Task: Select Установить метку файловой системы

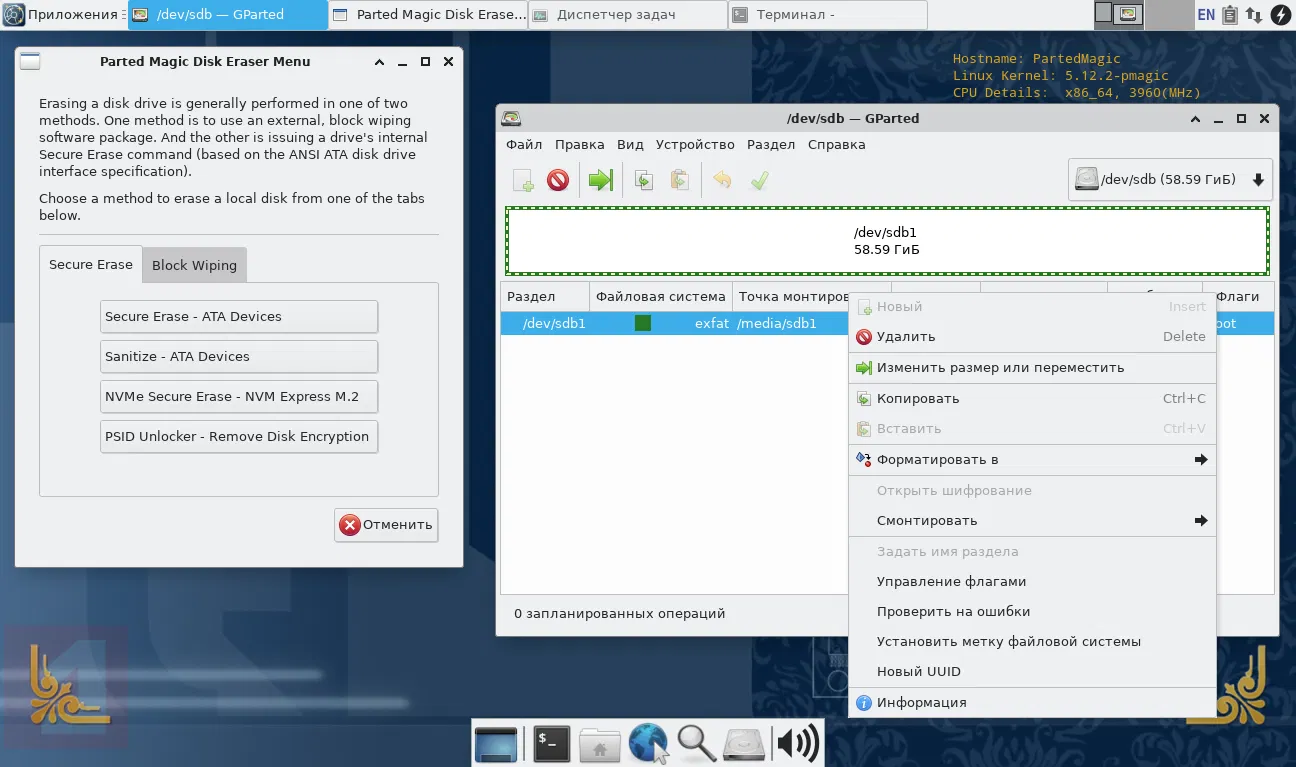Action: [x=1032, y=642]
